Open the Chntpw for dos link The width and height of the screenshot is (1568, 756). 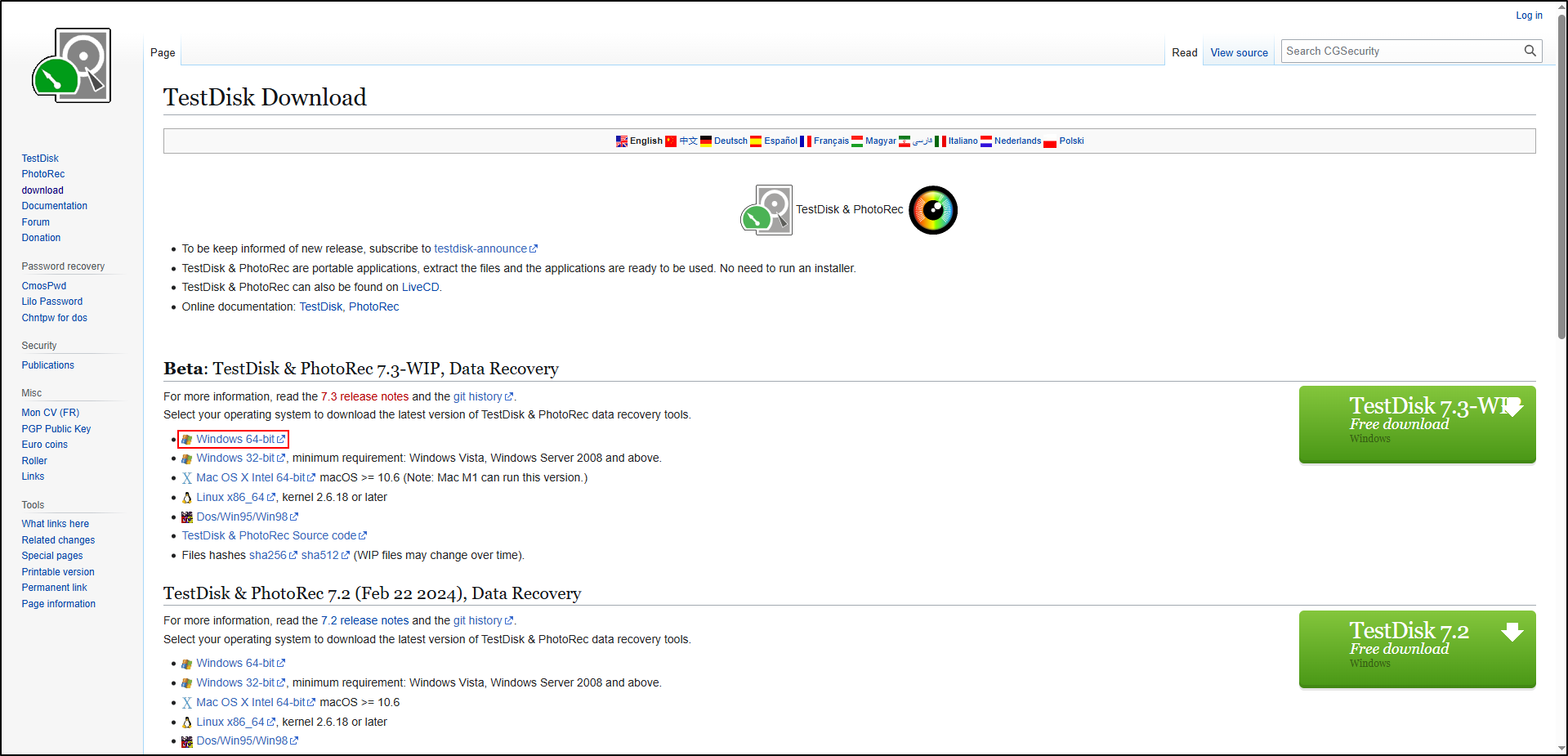click(55, 318)
